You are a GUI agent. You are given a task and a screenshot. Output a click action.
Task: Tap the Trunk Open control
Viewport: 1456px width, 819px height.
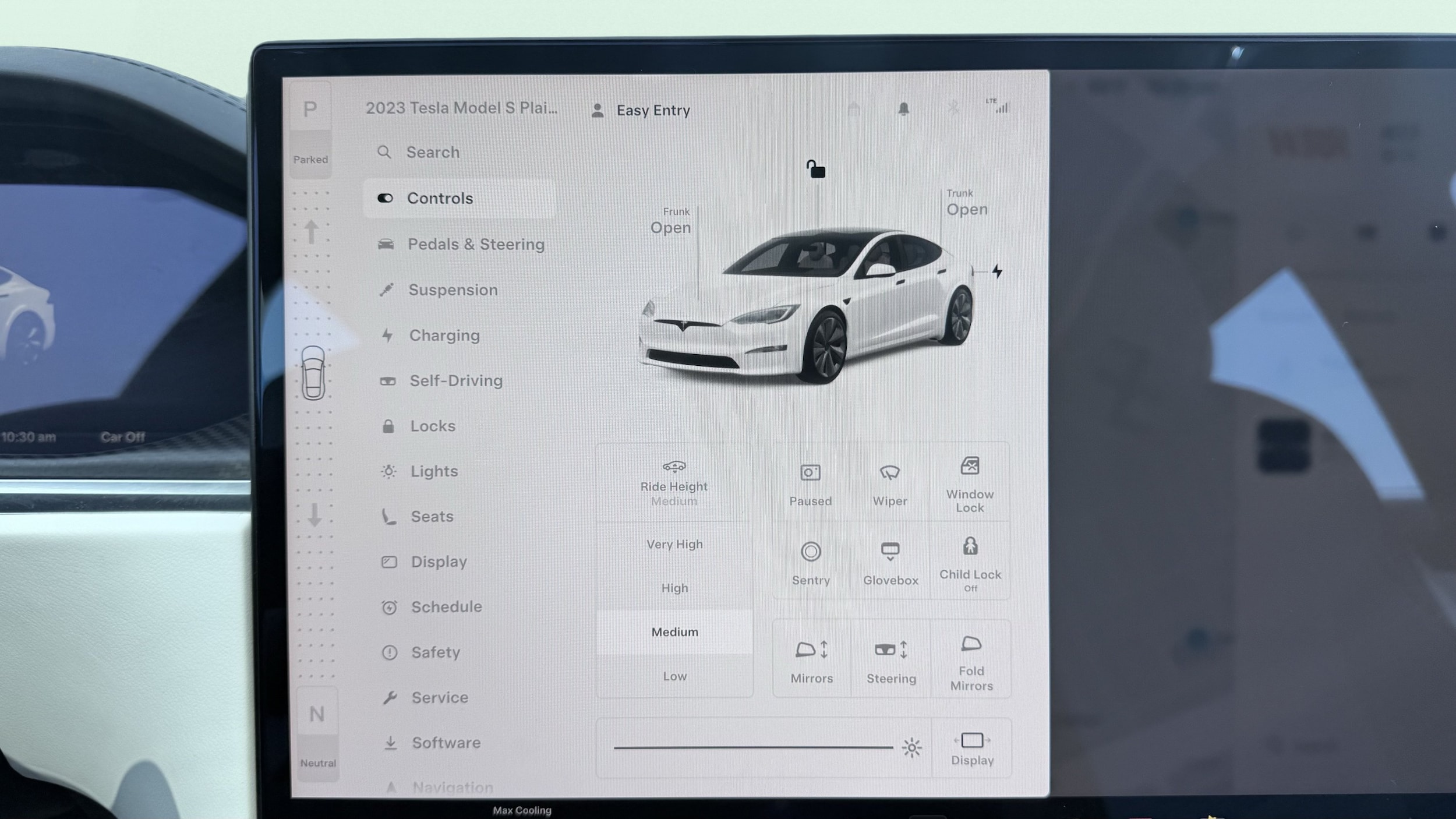click(967, 203)
